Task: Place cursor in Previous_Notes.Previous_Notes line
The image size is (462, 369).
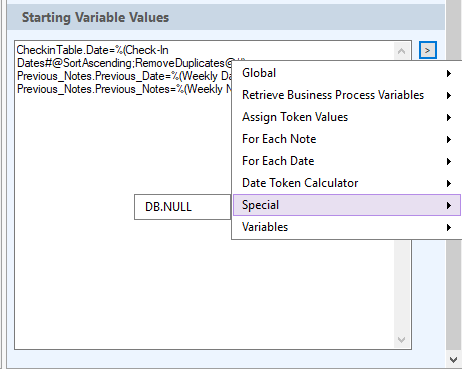Action: (124, 89)
